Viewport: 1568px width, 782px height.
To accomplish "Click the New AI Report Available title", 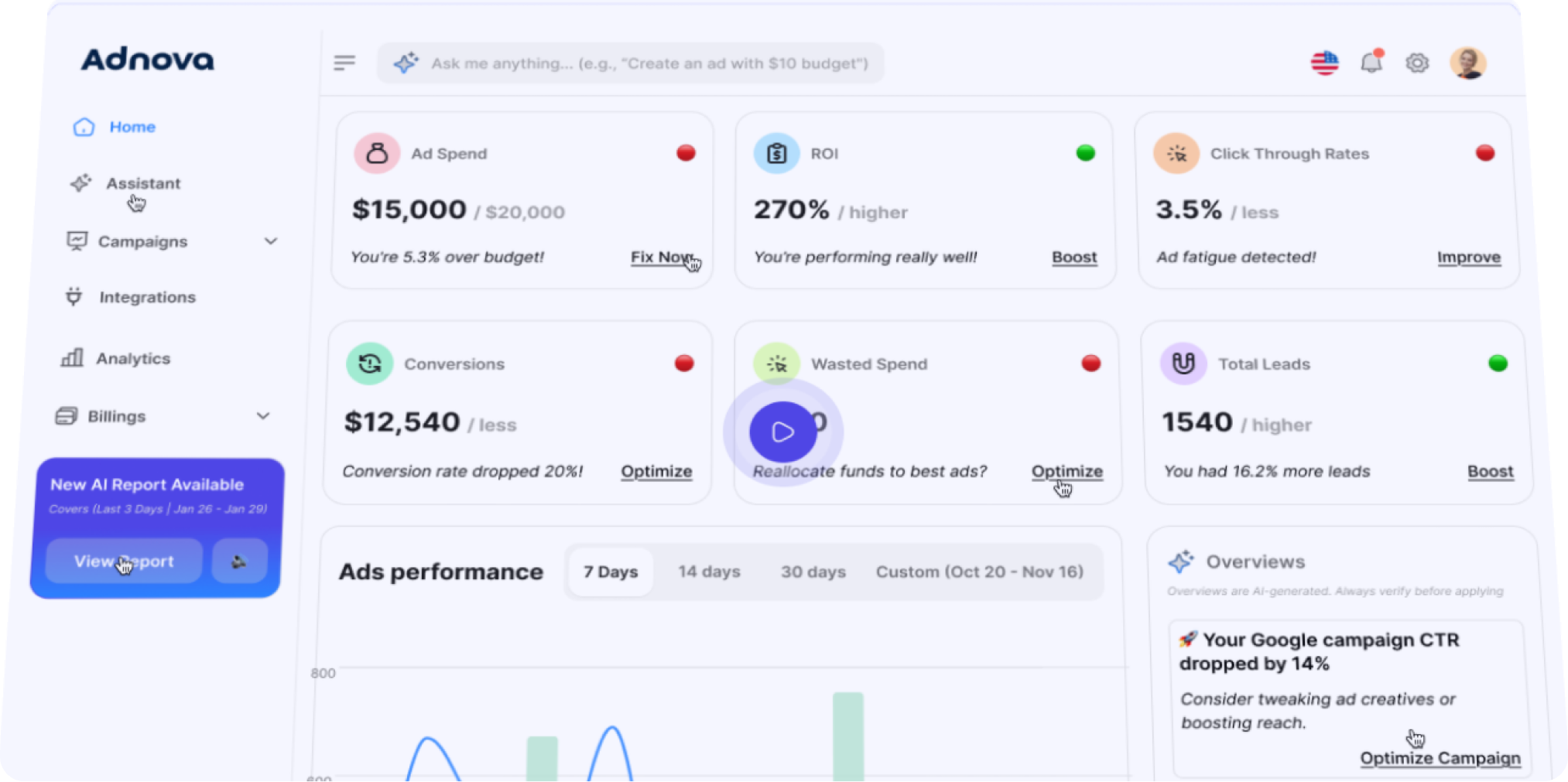I will [x=147, y=484].
